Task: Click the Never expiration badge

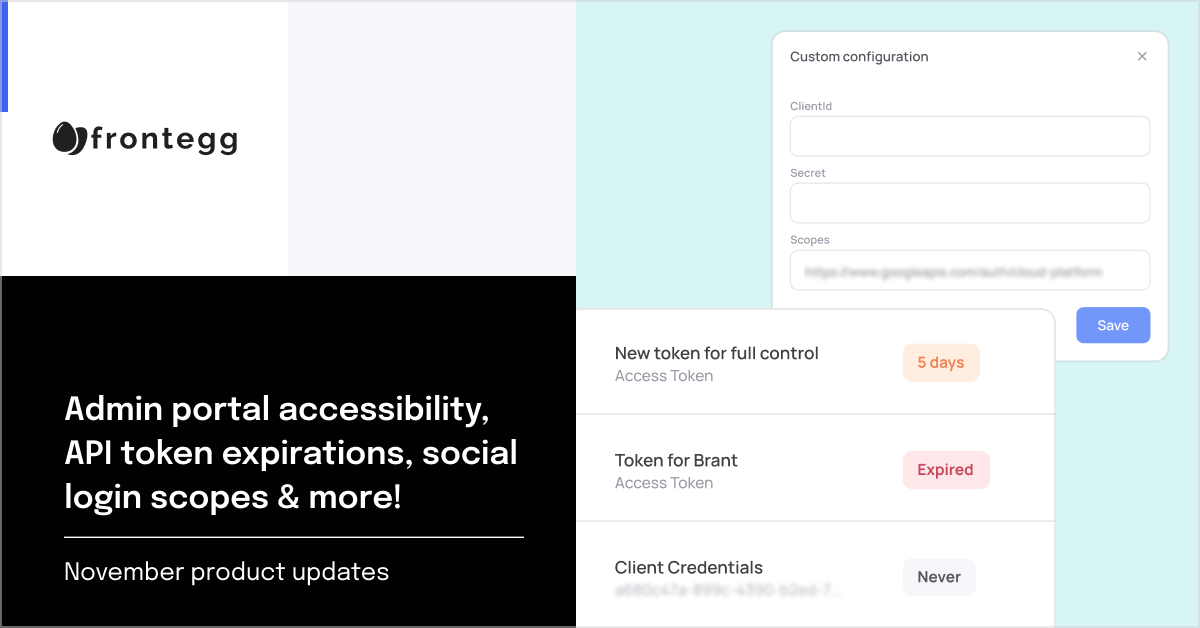Action: [938, 577]
